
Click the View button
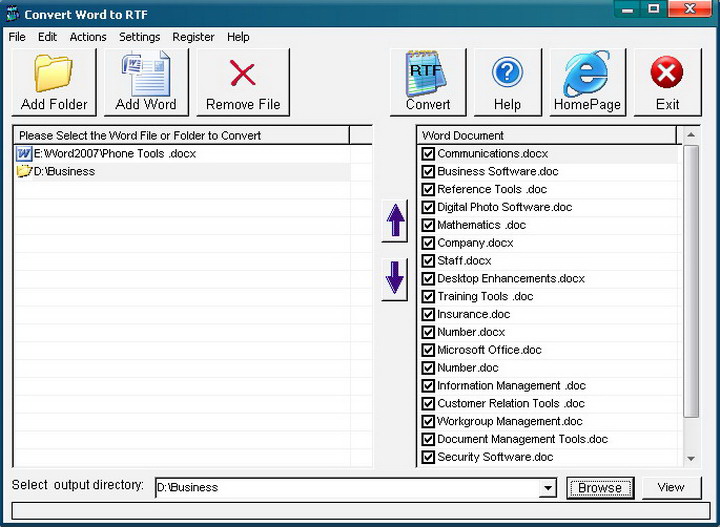(x=671, y=488)
